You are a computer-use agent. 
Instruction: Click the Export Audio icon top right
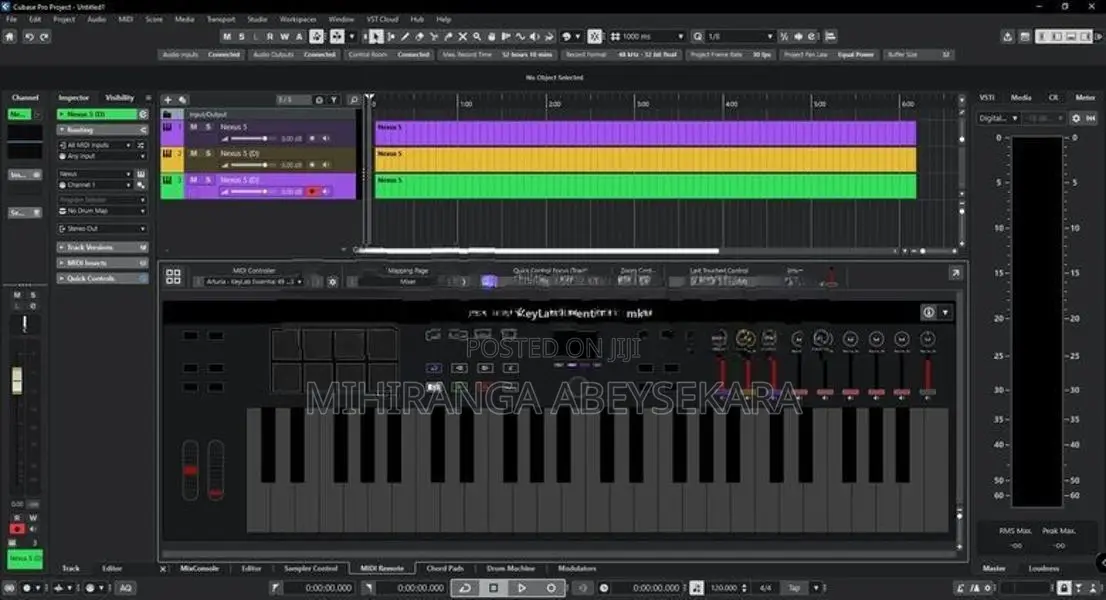point(1007,37)
